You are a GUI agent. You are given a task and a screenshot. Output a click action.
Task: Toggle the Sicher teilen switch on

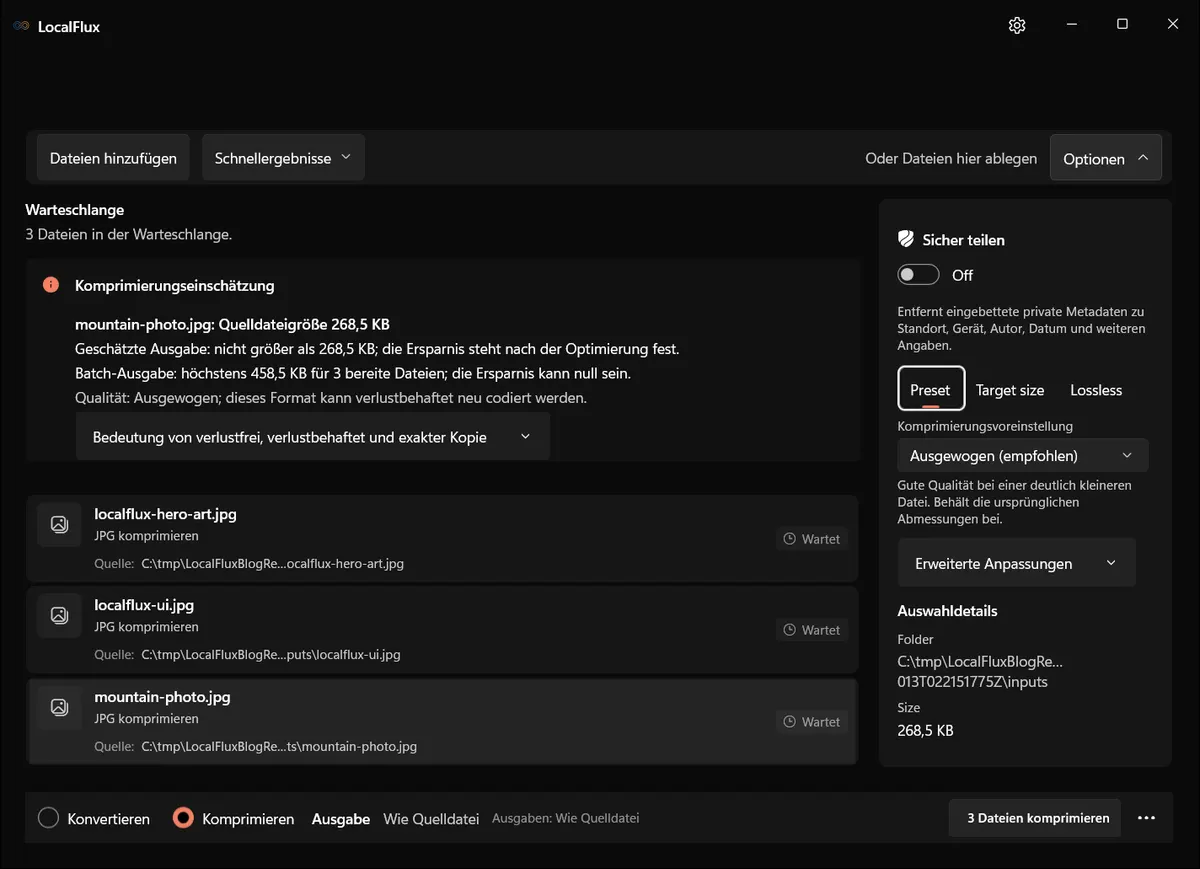(x=918, y=275)
